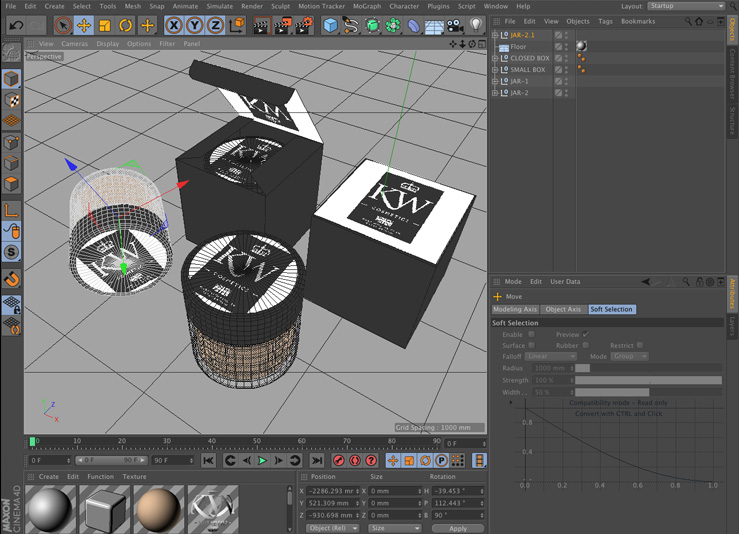Viewport: 739px width, 534px height.
Task: Enable the Axis tool L icon
Action: point(11,210)
